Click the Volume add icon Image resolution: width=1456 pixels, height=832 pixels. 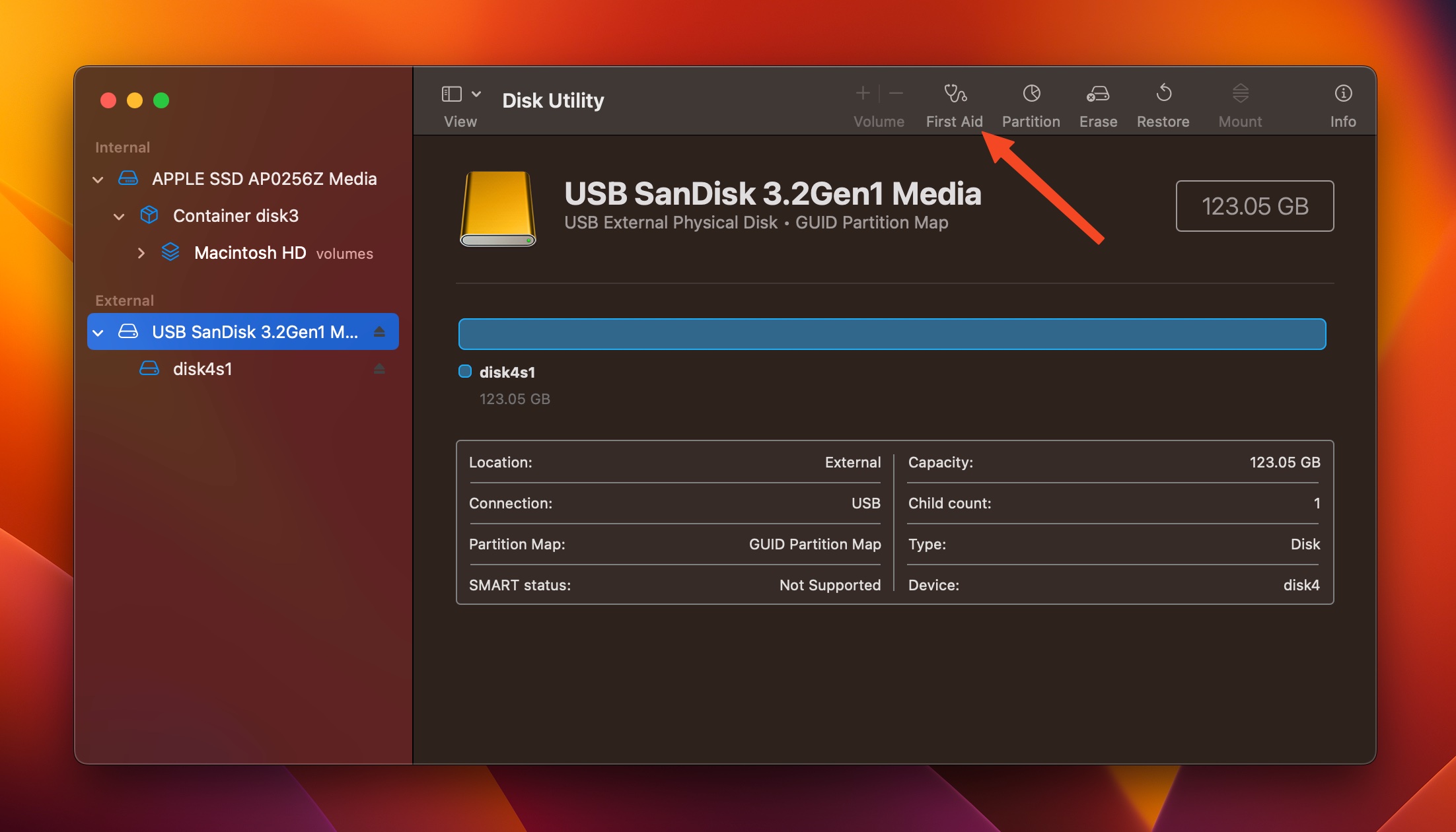click(862, 93)
